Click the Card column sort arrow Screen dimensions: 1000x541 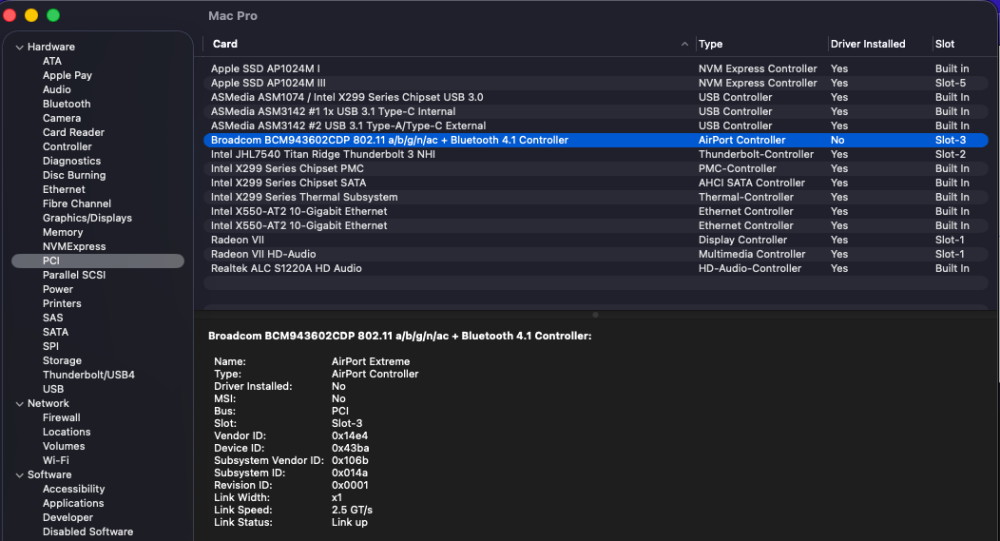point(684,44)
